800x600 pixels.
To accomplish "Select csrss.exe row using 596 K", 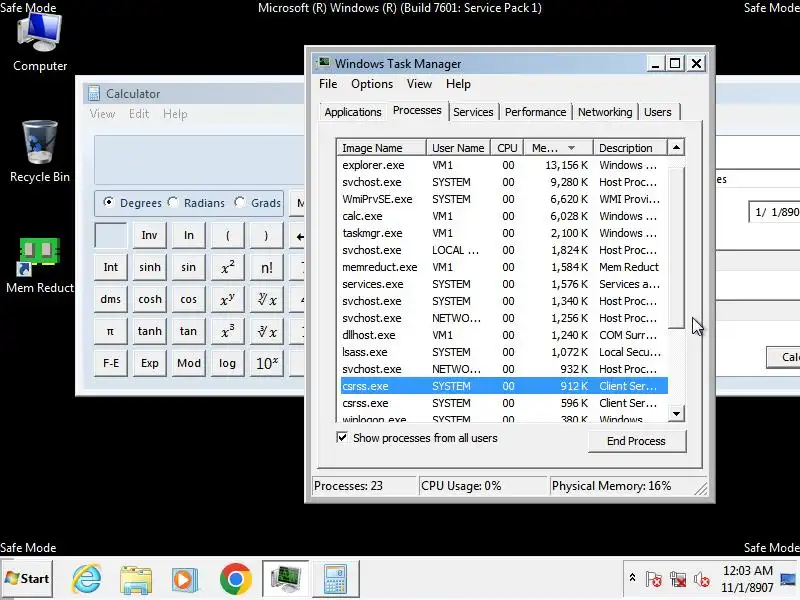I will 504,403.
